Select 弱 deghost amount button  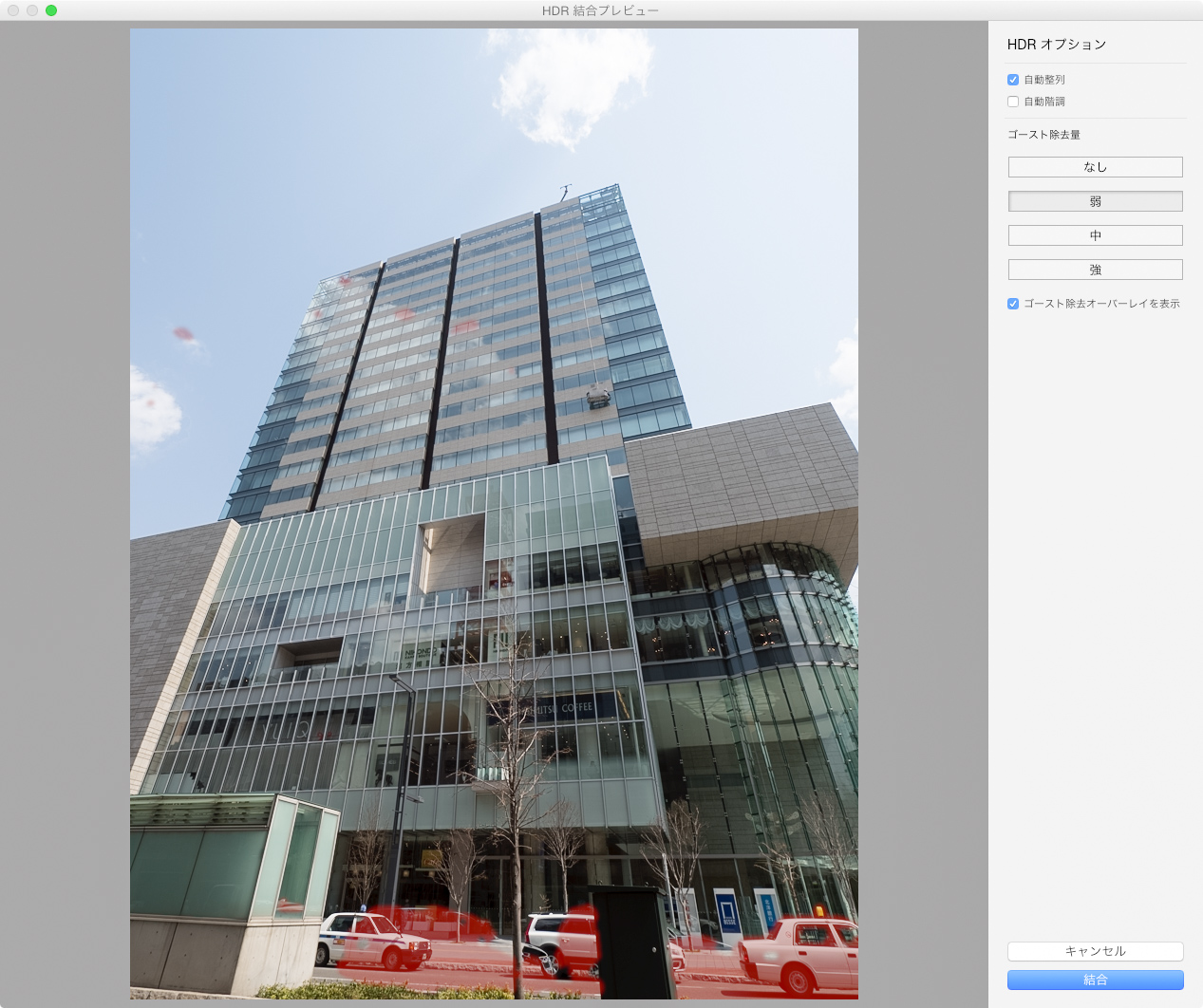[x=1095, y=201]
